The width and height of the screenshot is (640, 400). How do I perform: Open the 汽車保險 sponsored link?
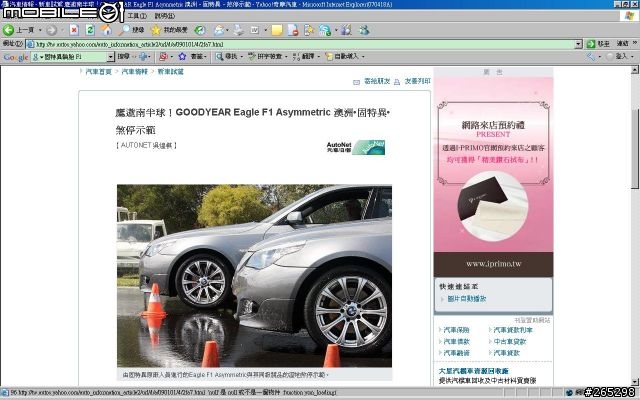(x=456, y=330)
